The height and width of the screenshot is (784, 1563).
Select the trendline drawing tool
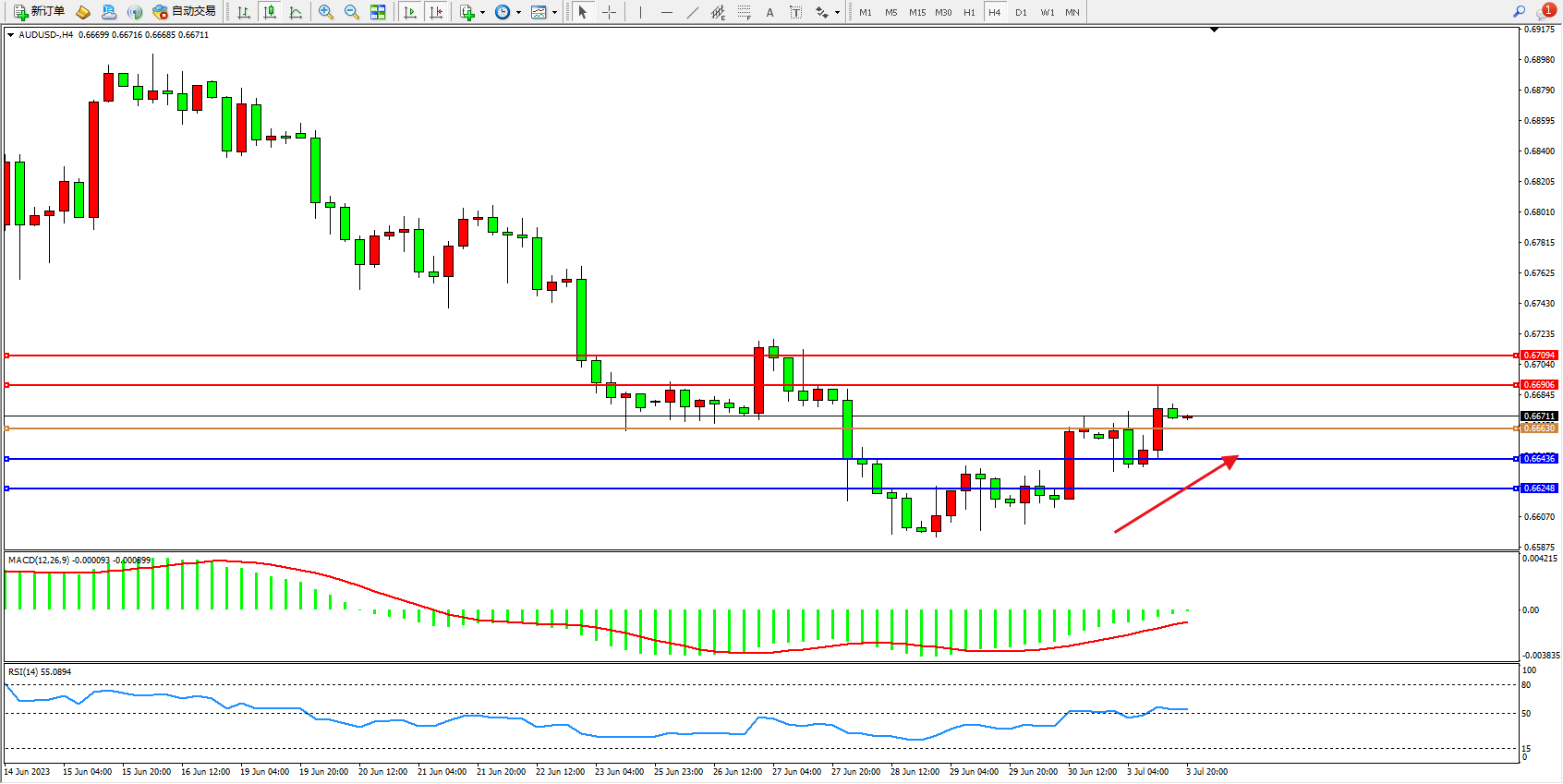(693, 12)
